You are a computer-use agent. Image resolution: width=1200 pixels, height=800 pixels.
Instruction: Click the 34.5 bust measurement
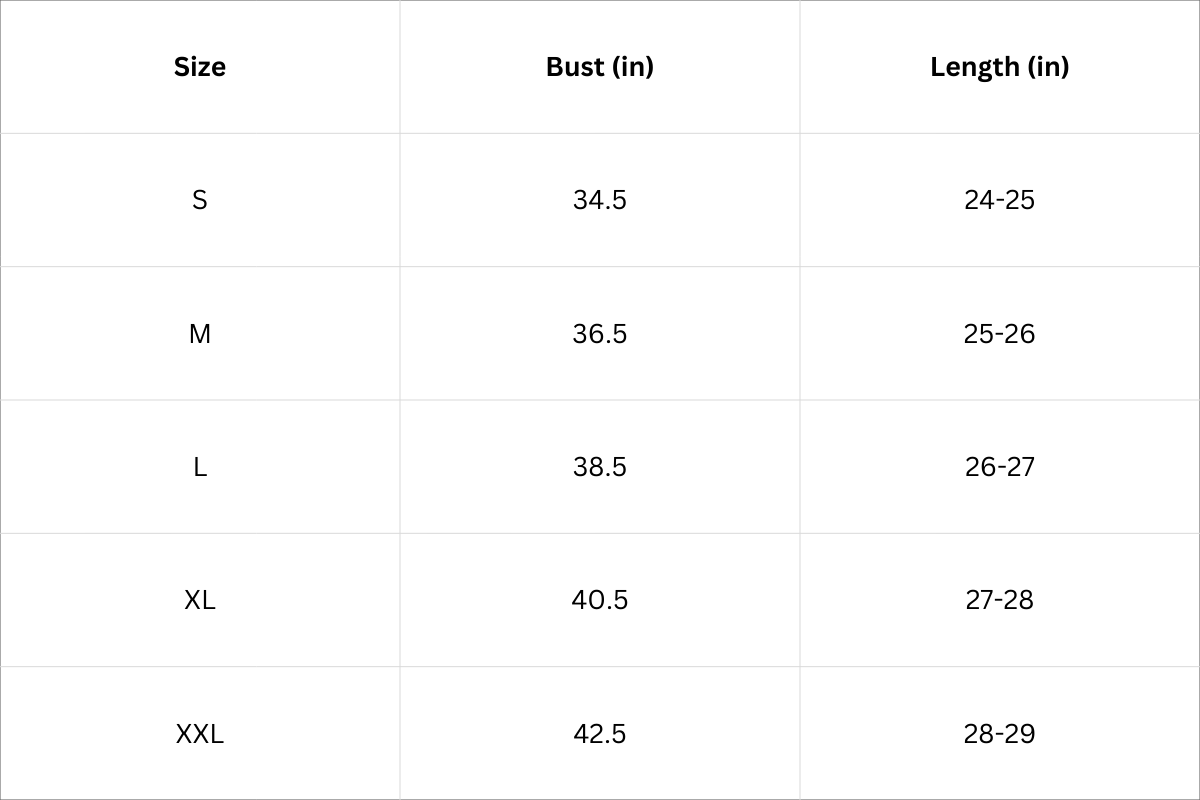click(x=600, y=200)
